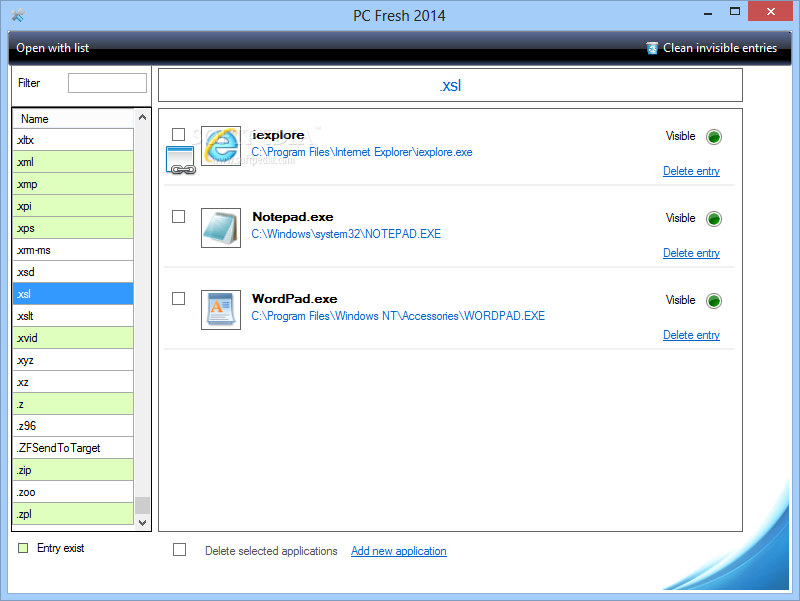Check the iexplore entry checkbox
The width and height of the screenshot is (800, 601).
(179, 135)
